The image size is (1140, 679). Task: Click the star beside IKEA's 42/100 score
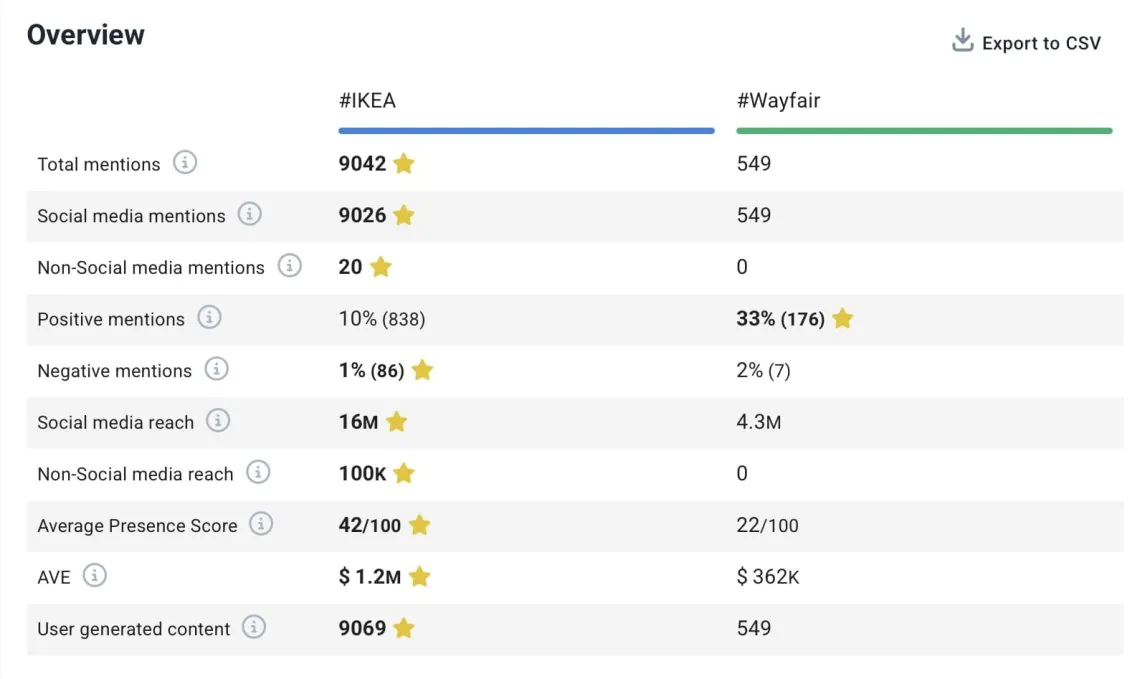pyautogui.click(x=420, y=524)
